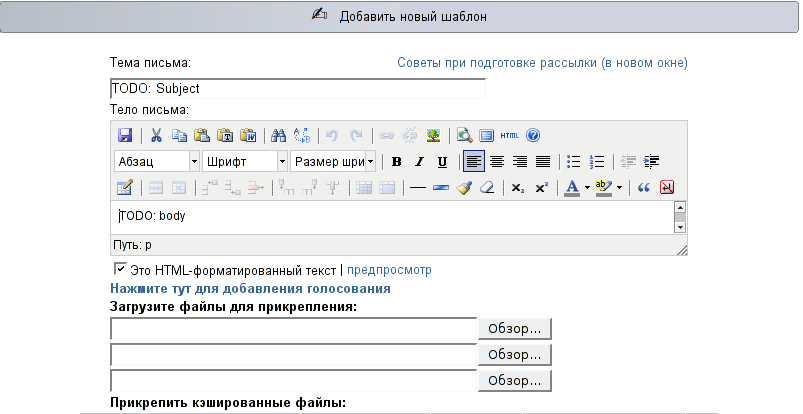Screen dimensions: 803x414
Task: Open Find and Replace (A-to-B icon)
Action: [302, 135]
